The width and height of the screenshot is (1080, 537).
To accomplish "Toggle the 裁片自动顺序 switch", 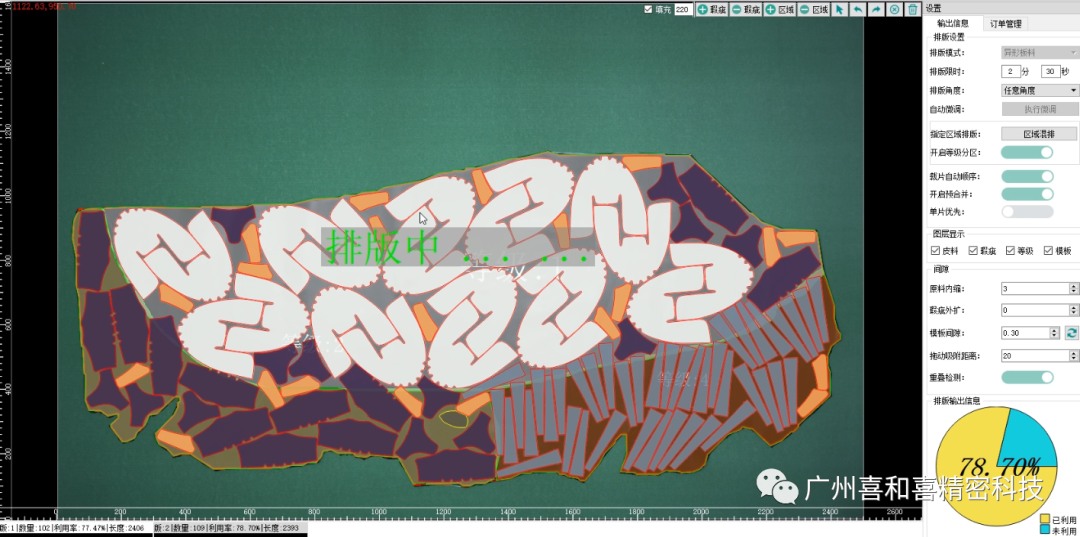I will (1027, 177).
